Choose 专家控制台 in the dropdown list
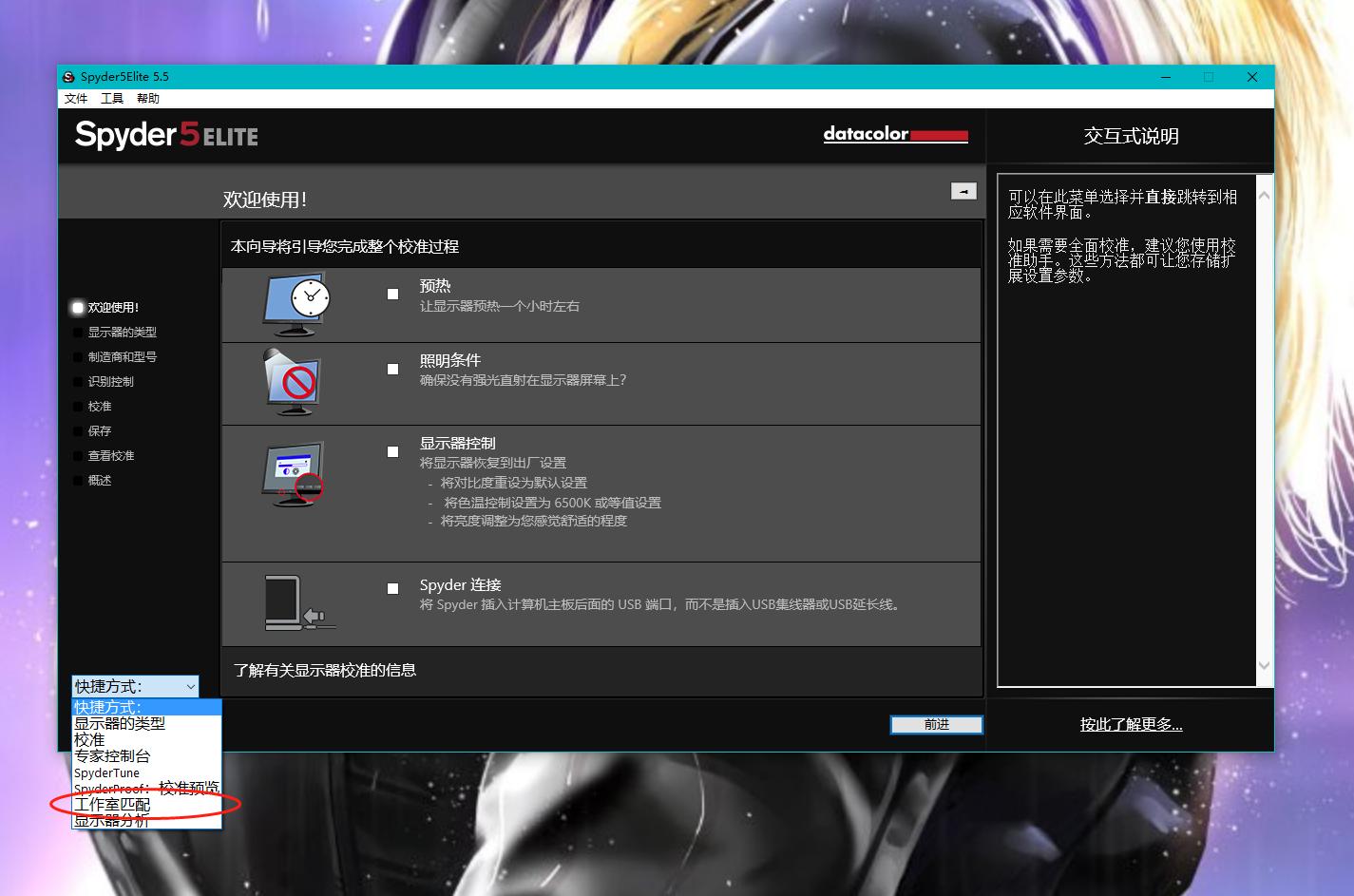The height and width of the screenshot is (896, 1354). tap(112, 756)
